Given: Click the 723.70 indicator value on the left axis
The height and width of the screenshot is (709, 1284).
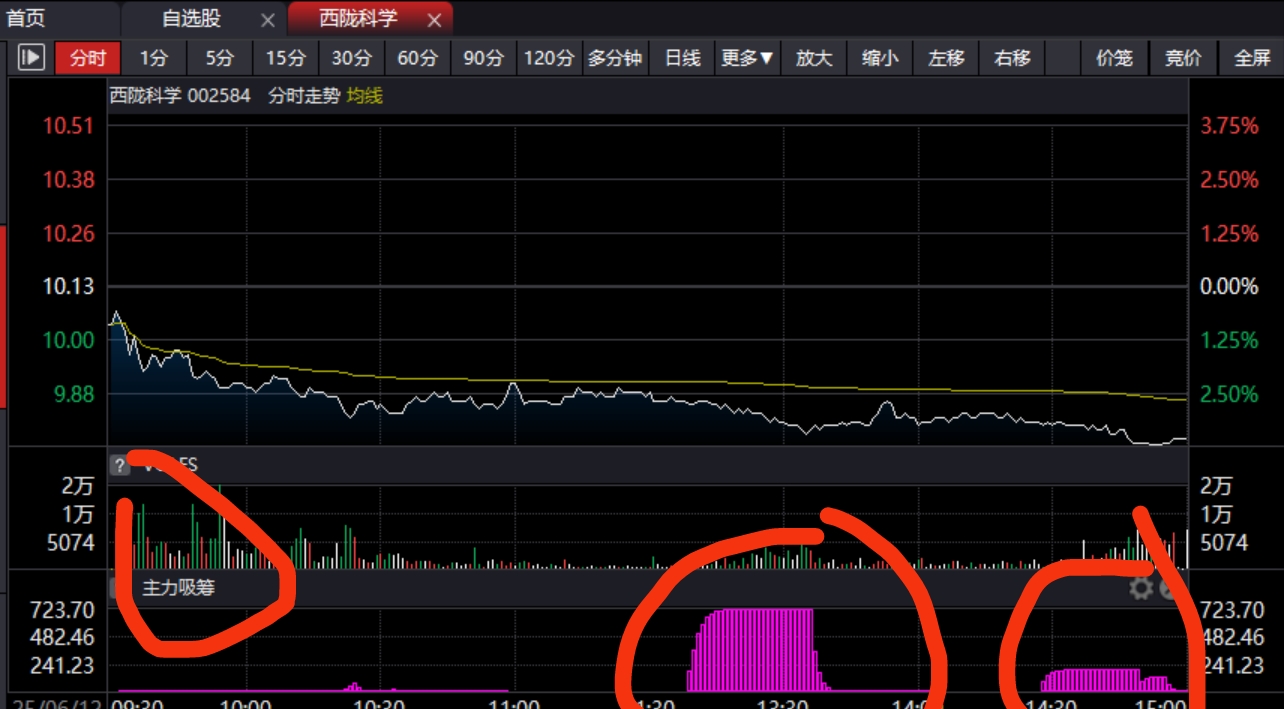Looking at the screenshot, I should pyautogui.click(x=62, y=609).
